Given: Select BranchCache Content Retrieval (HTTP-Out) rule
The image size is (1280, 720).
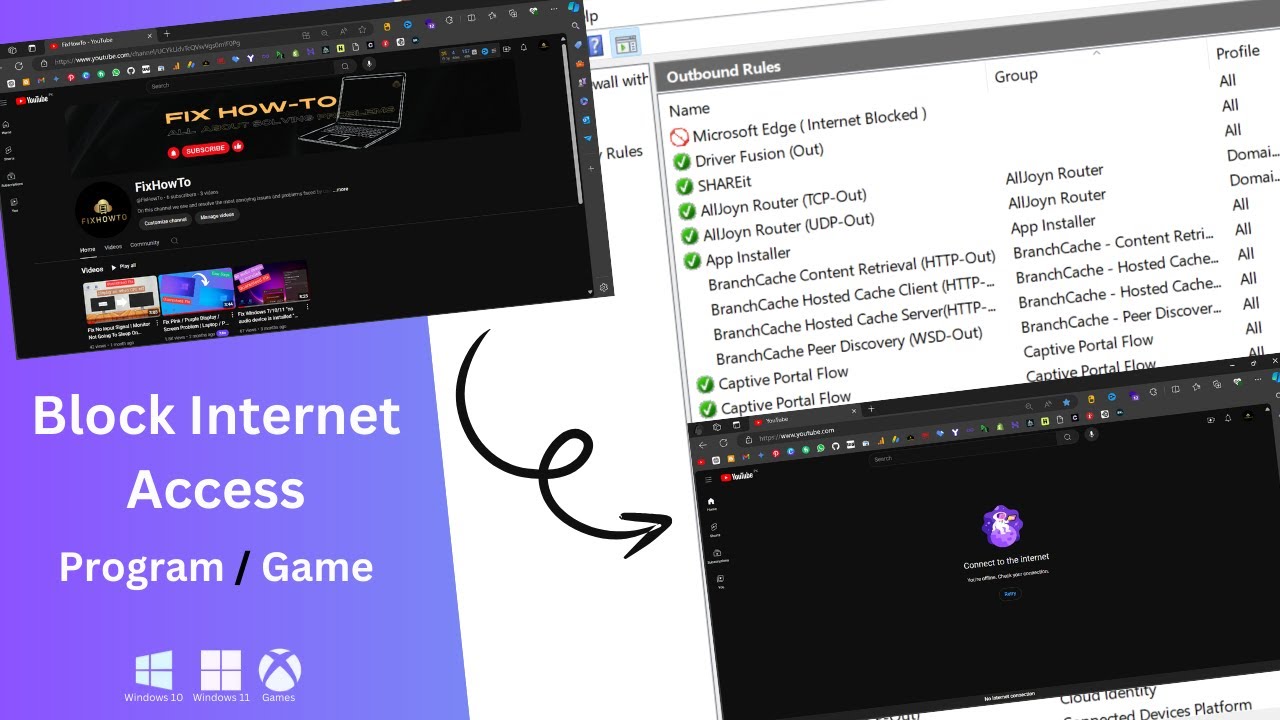Looking at the screenshot, I should pyautogui.click(x=852, y=271).
